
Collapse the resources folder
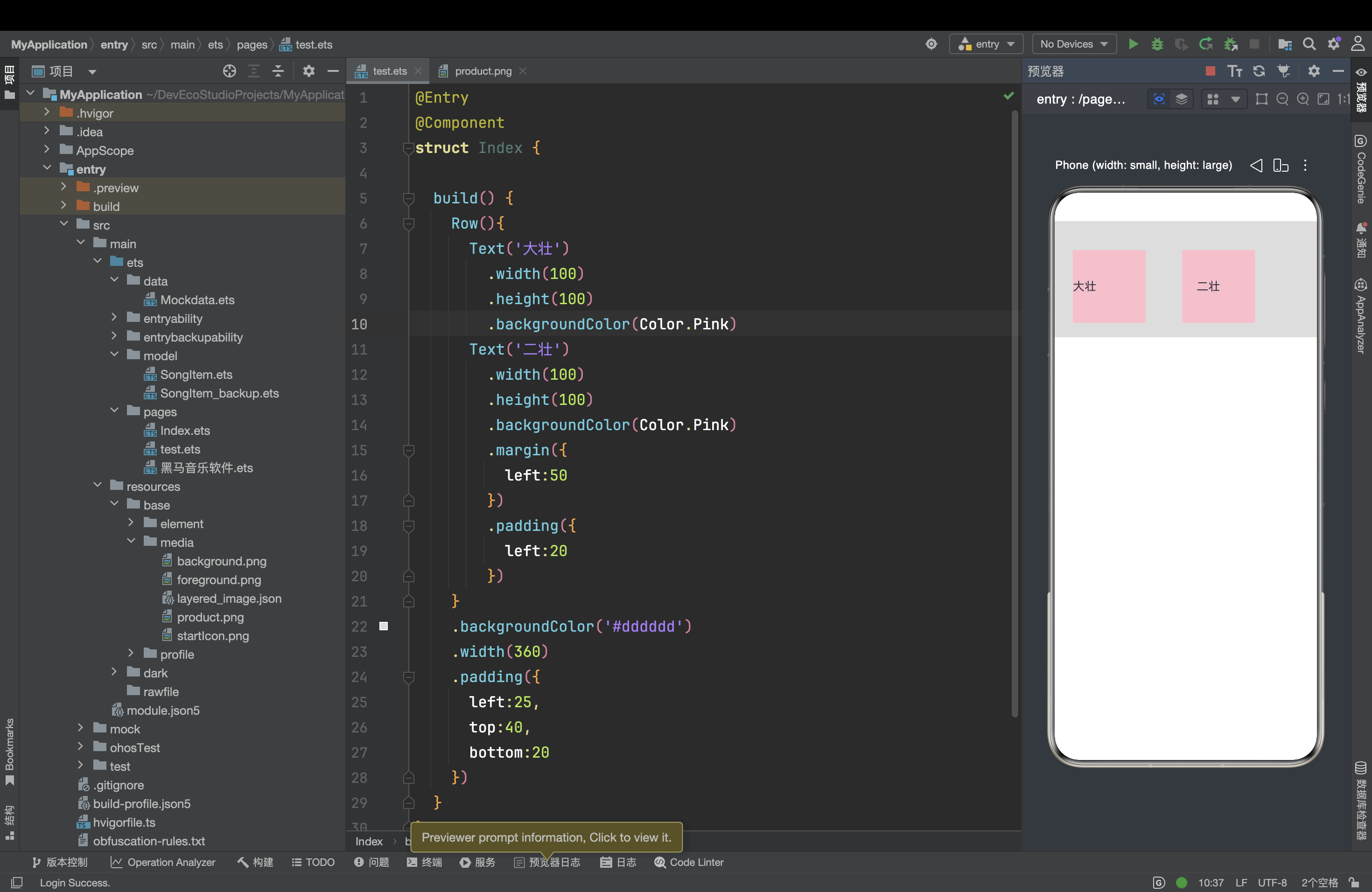point(98,486)
